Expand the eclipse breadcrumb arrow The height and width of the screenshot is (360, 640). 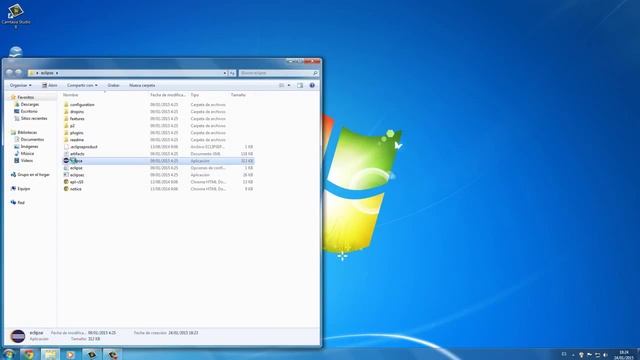click(57, 73)
